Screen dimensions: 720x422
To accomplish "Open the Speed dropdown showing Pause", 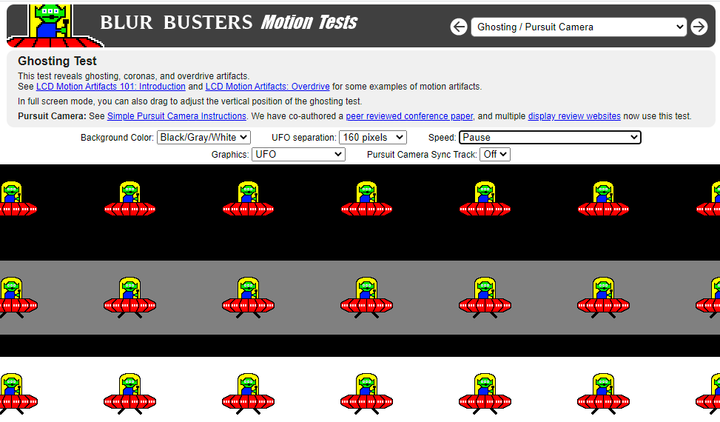I will 550,137.
